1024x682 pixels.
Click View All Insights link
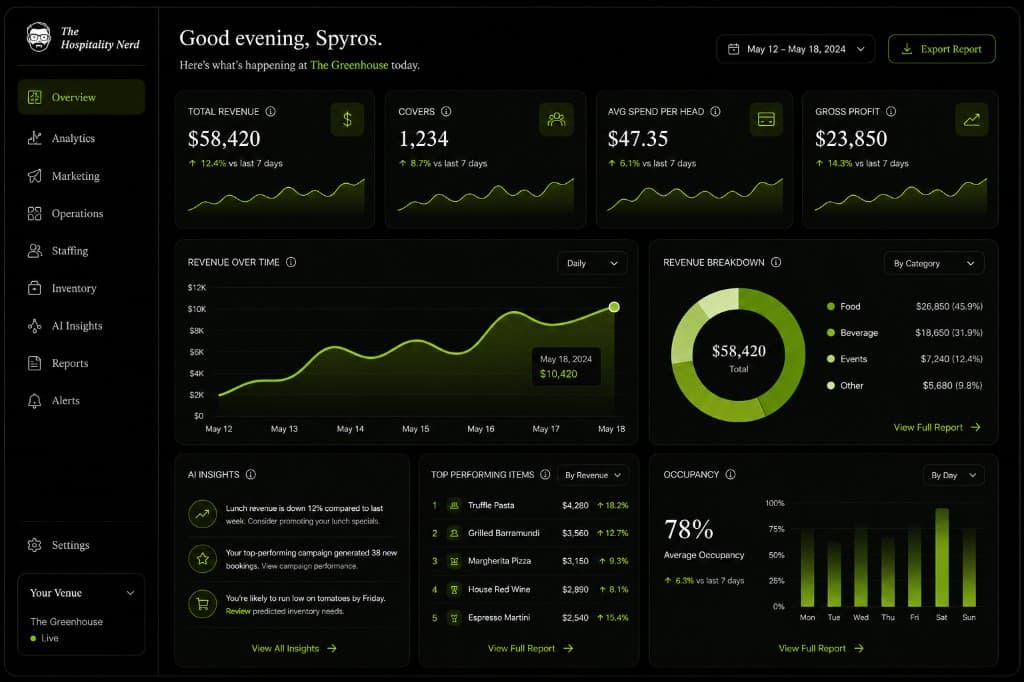pos(294,649)
